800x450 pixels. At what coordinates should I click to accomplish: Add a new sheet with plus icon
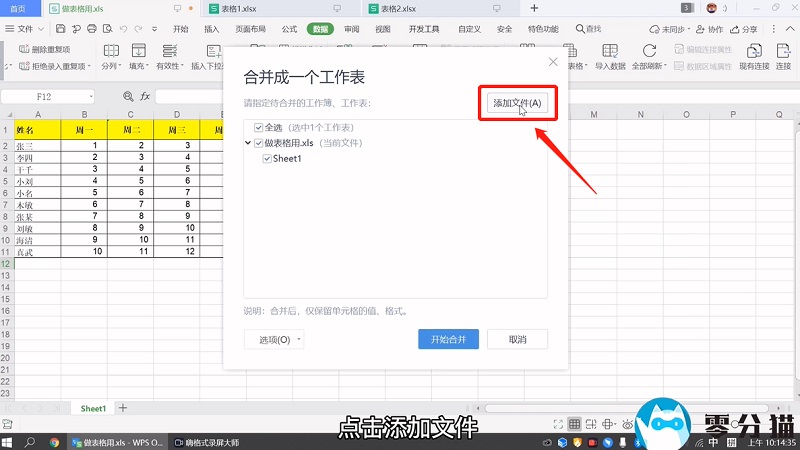coord(123,408)
